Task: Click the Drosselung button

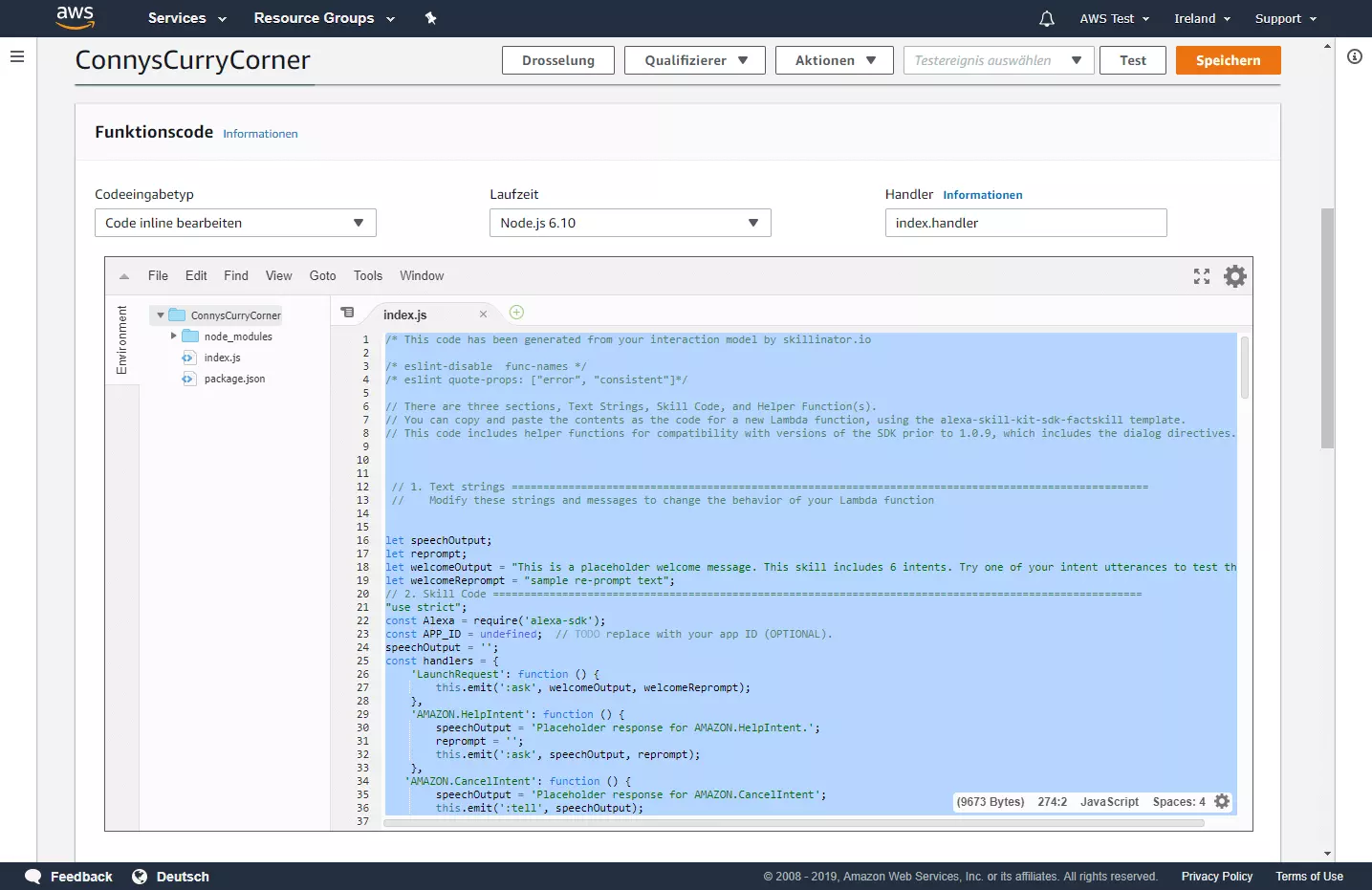Action: 557,60
